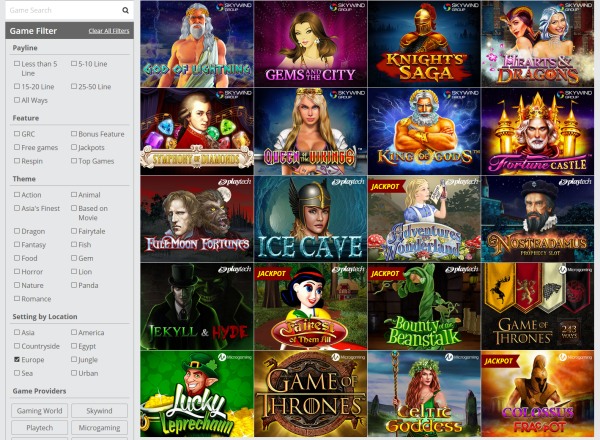
Task: Toggle the Dragon theme checkbox
Action: (x=17, y=231)
